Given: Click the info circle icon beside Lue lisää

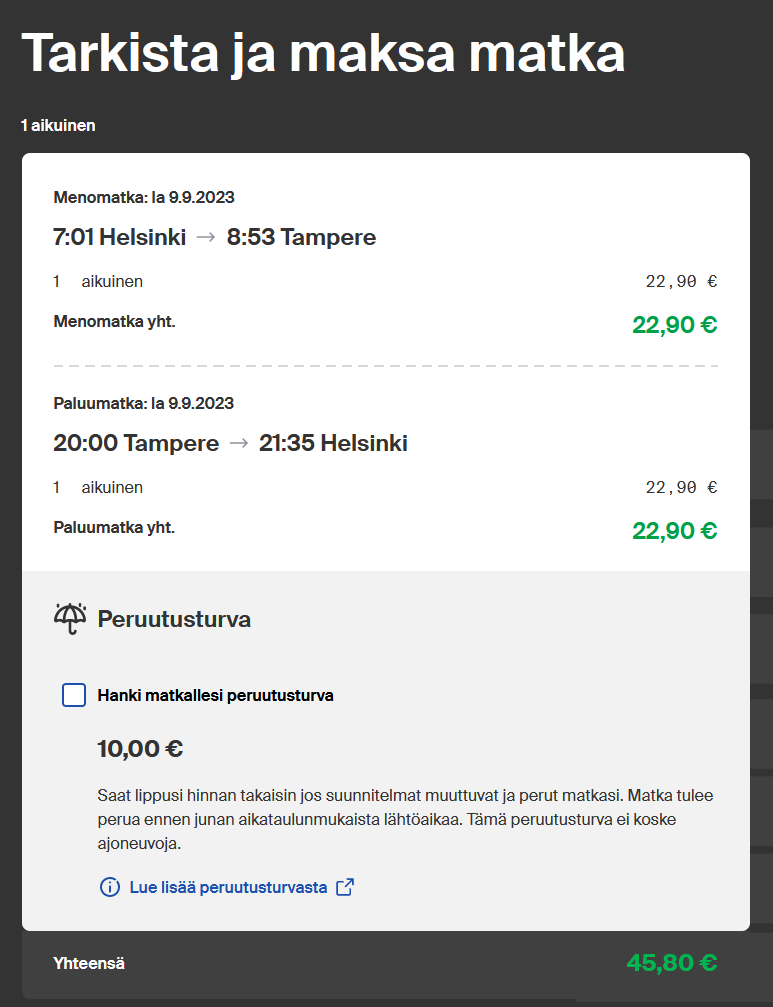Looking at the screenshot, I should 110,888.
